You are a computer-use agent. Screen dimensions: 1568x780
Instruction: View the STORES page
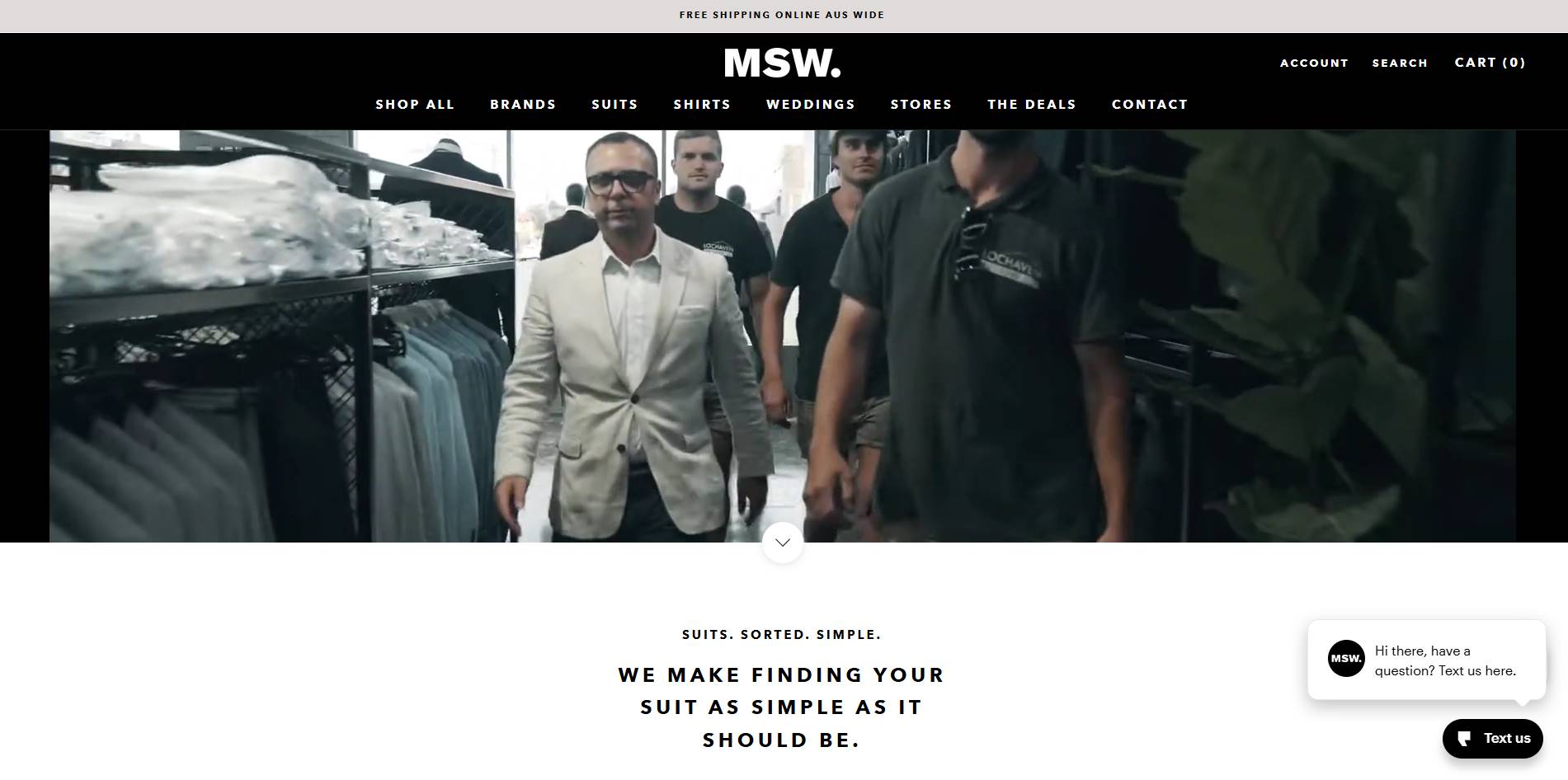click(921, 105)
